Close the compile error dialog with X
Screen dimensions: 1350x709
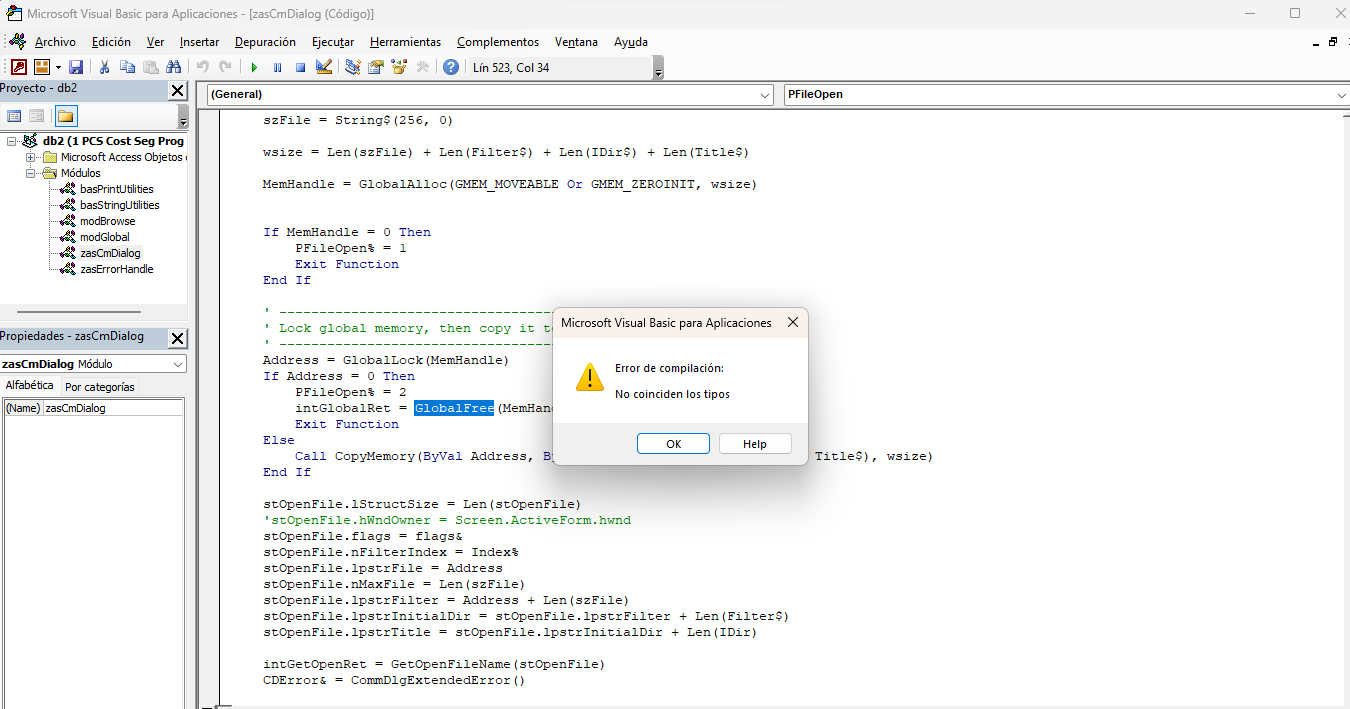click(x=792, y=323)
